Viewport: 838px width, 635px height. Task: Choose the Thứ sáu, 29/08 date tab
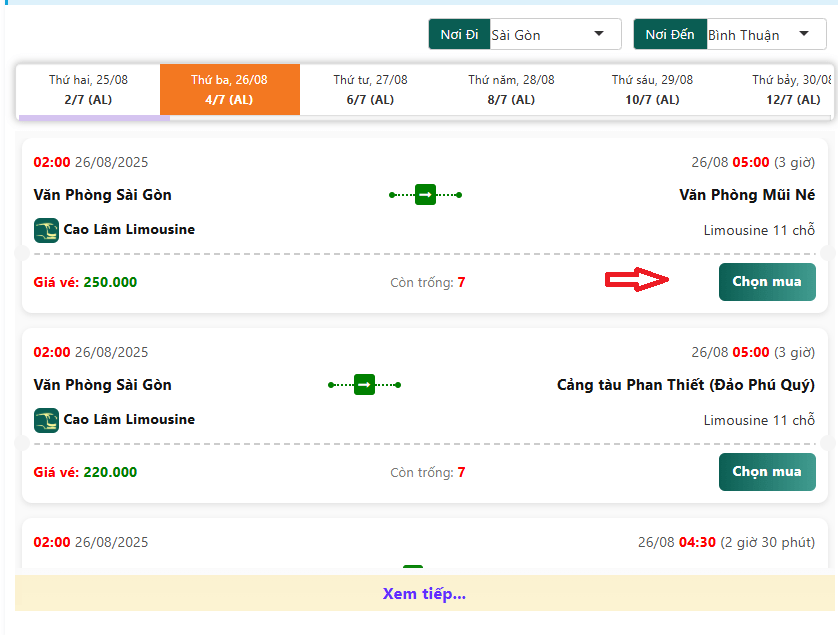pos(652,89)
